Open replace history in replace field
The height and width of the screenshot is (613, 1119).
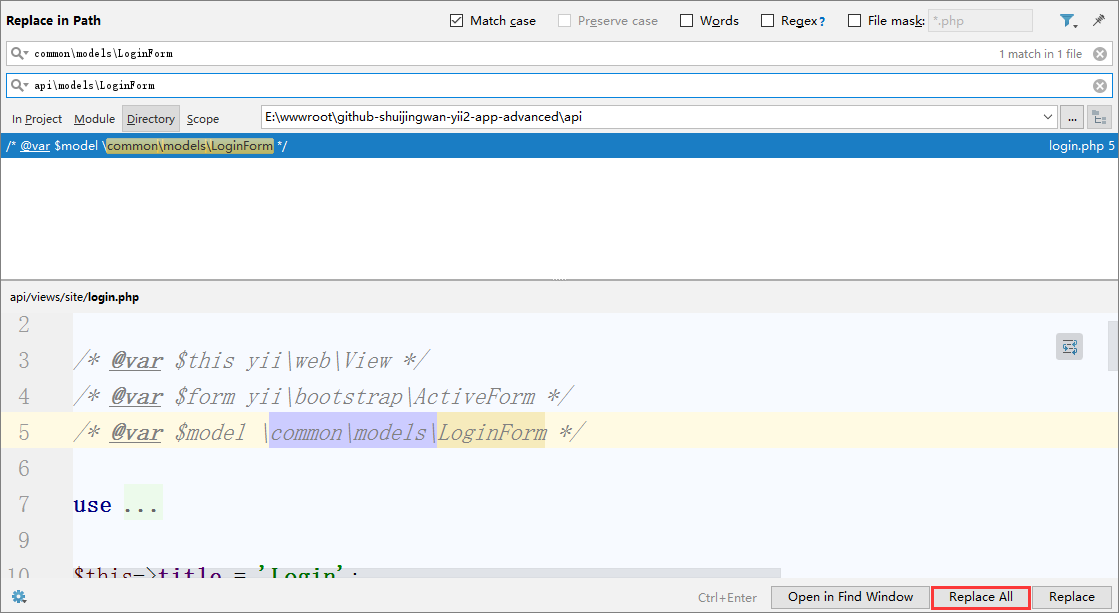[x=20, y=86]
